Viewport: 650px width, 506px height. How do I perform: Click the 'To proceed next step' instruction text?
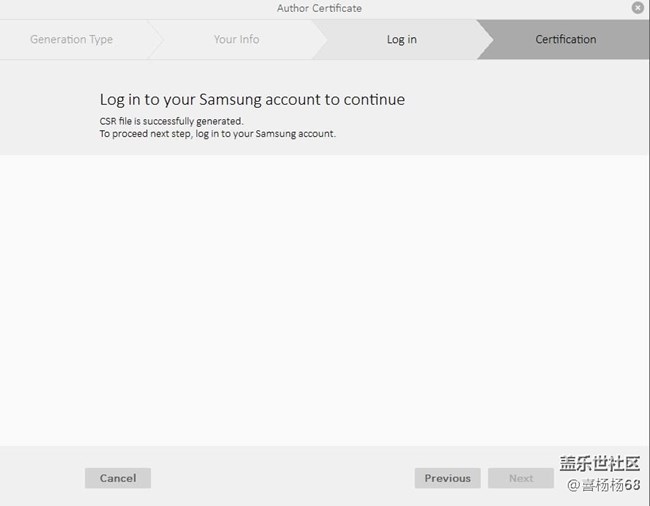[217, 134]
